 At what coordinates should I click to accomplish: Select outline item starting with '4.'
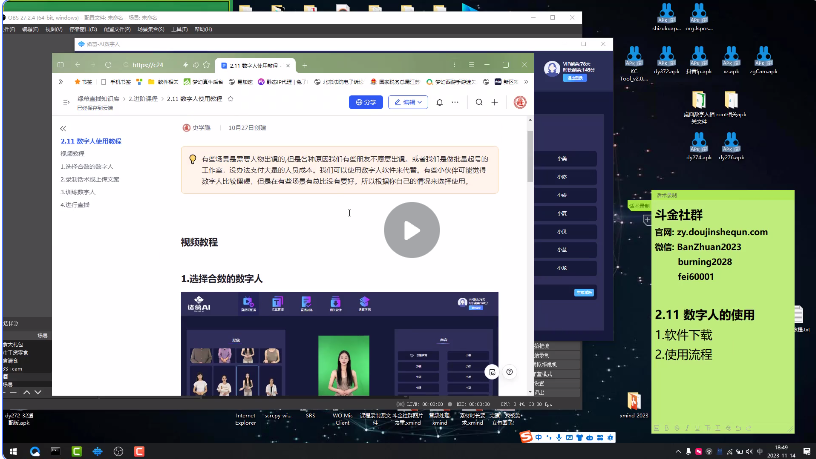click(x=75, y=205)
